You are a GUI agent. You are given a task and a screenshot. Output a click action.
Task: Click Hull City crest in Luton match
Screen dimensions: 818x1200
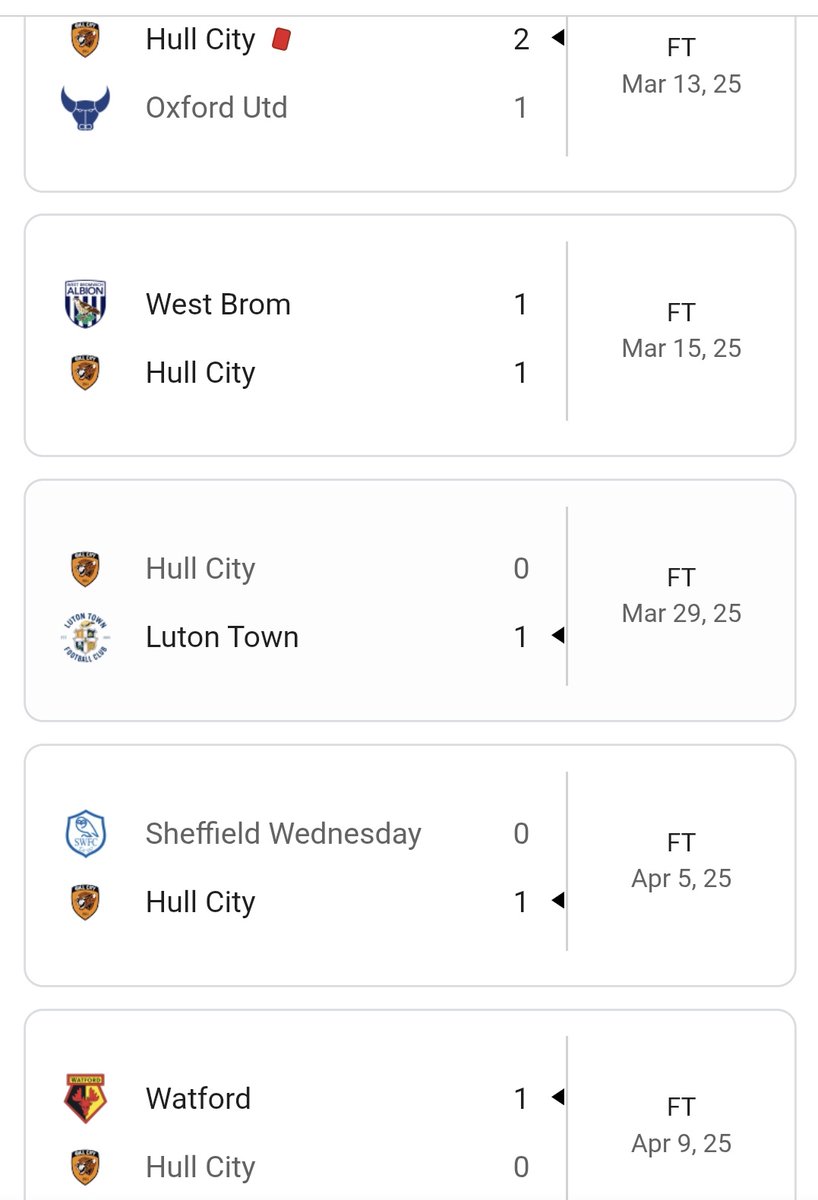click(85, 568)
